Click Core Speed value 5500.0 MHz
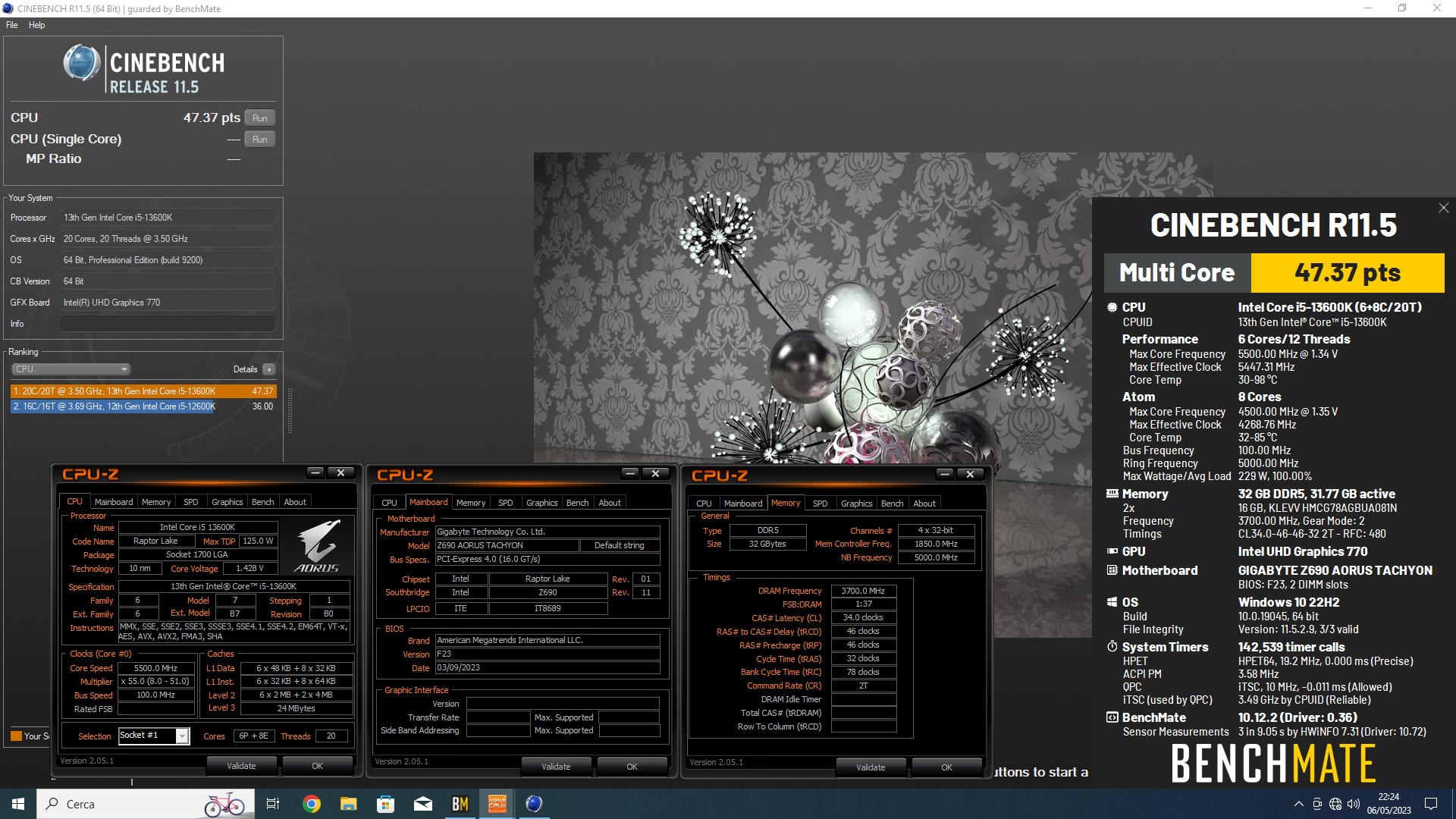This screenshot has height=819, width=1456. pyautogui.click(x=155, y=668)
